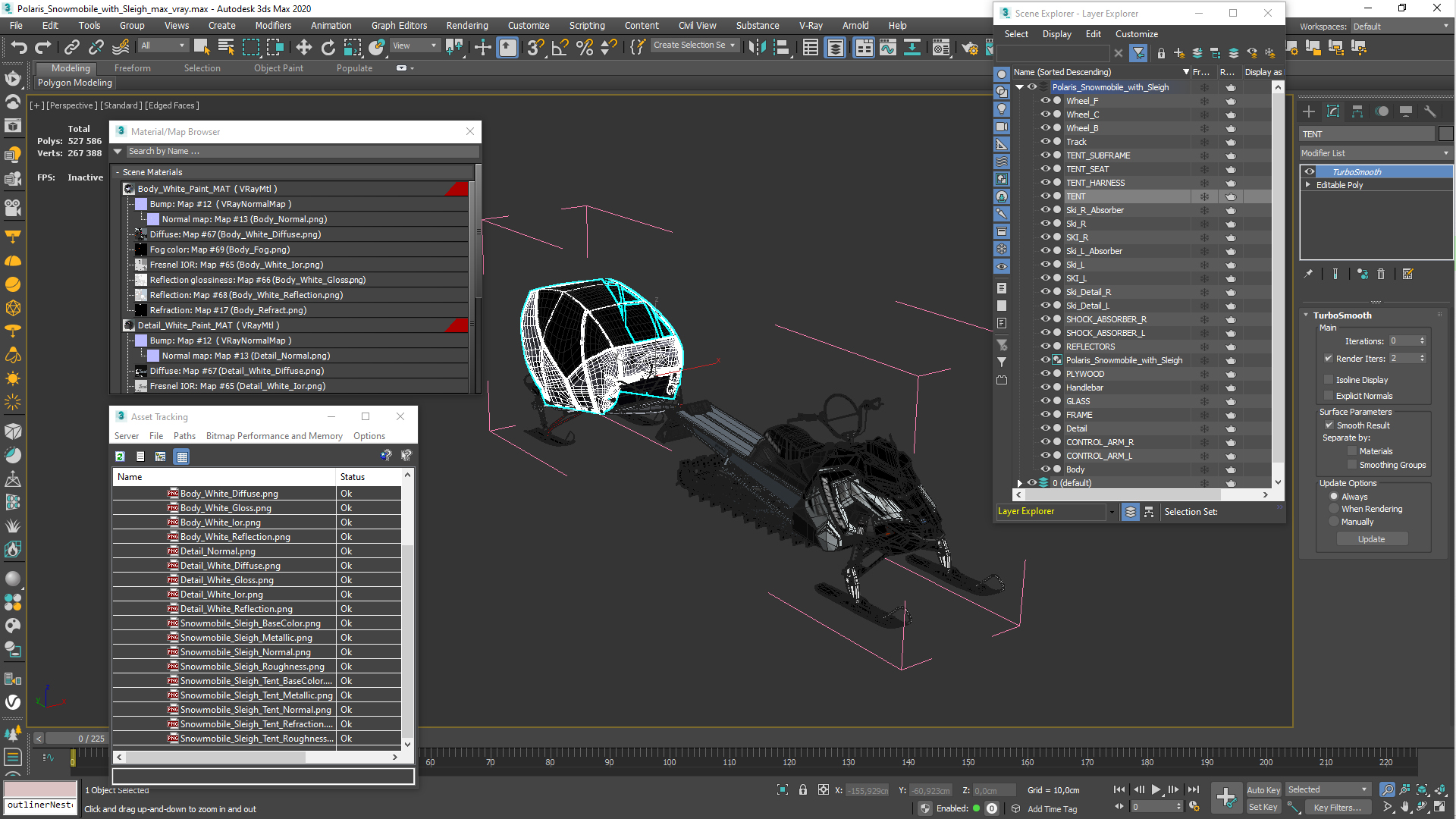
Task: Open the Rendering menu
Action: click(467, 26)
